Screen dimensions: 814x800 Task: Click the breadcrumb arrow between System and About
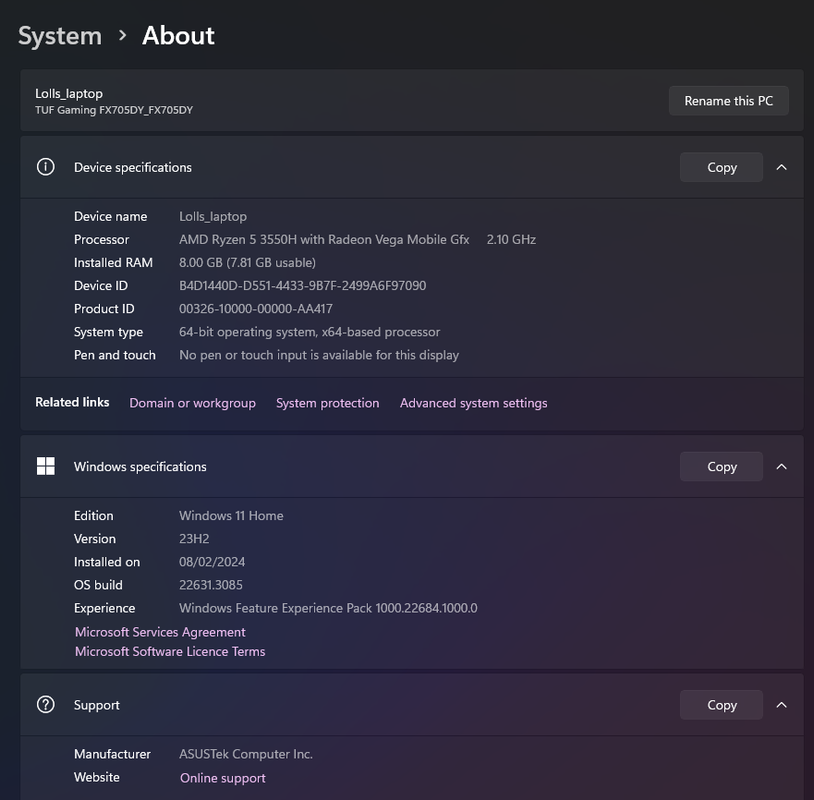[123, 35]
